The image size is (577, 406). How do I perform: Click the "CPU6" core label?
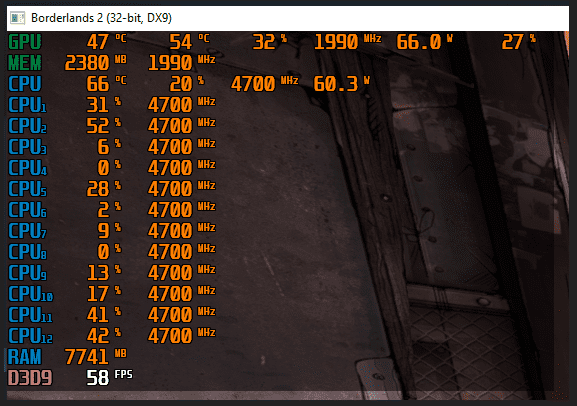(x=28, y=210)
